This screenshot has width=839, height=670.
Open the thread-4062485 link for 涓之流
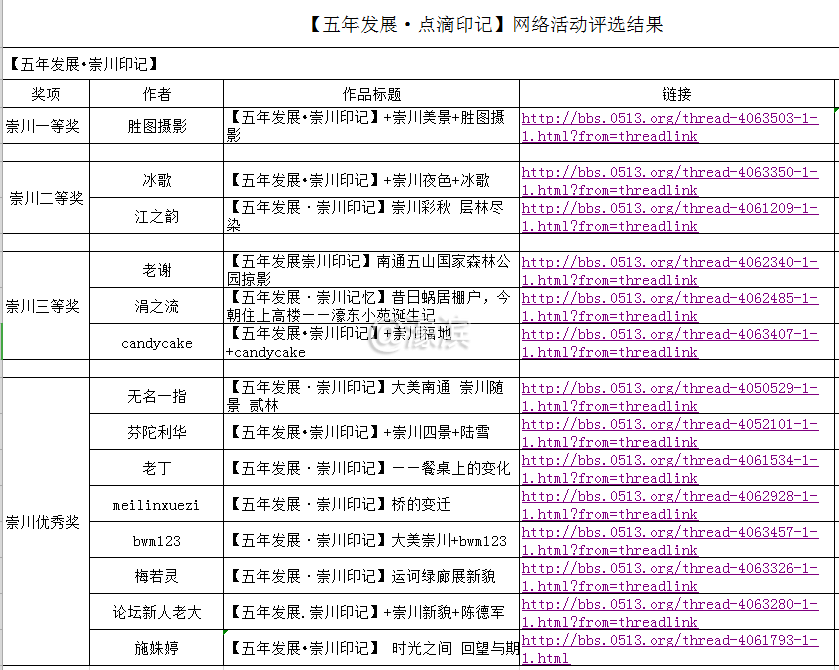[x=675, y=307]
